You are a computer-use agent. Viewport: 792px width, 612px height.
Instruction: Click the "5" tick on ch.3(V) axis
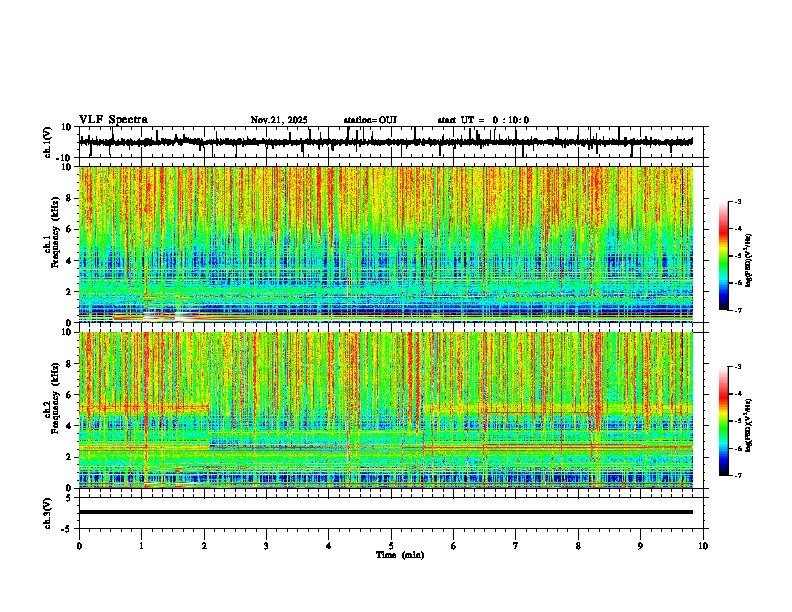pyautogui.click(x=69, y=498)
